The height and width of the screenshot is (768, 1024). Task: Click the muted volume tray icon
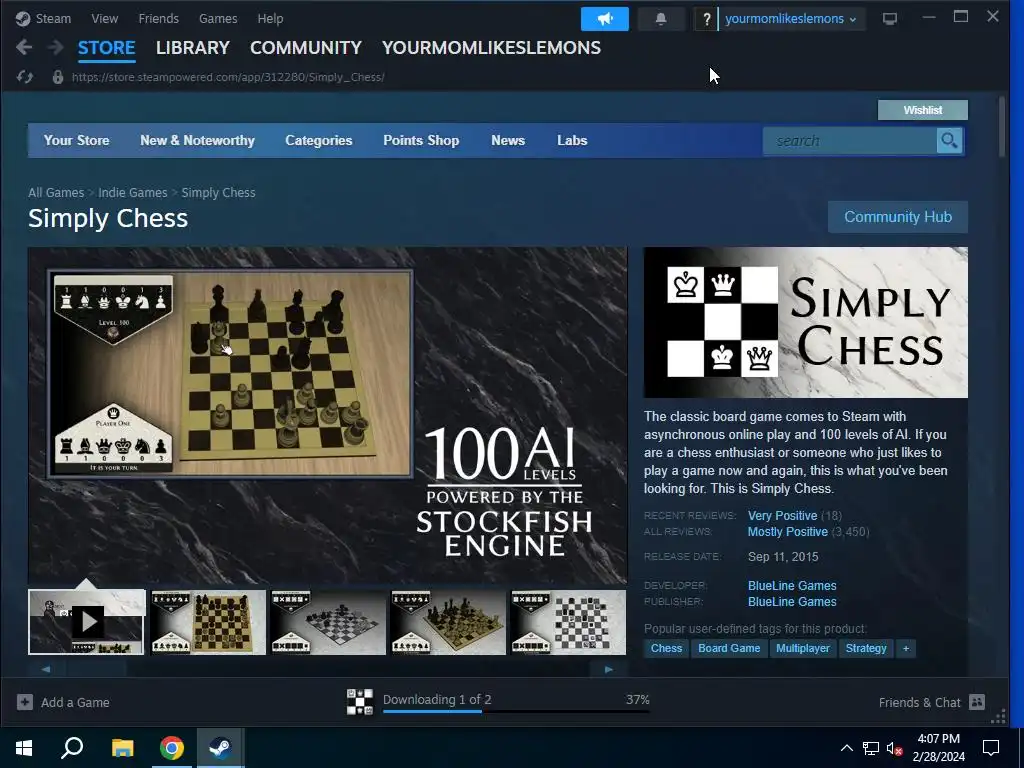click(x=894, y=748)
